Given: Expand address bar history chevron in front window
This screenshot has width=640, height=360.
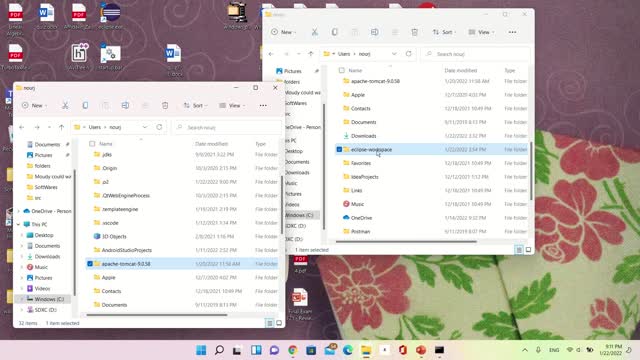Looking at the screenshot, I should click(x=144, y=127).
